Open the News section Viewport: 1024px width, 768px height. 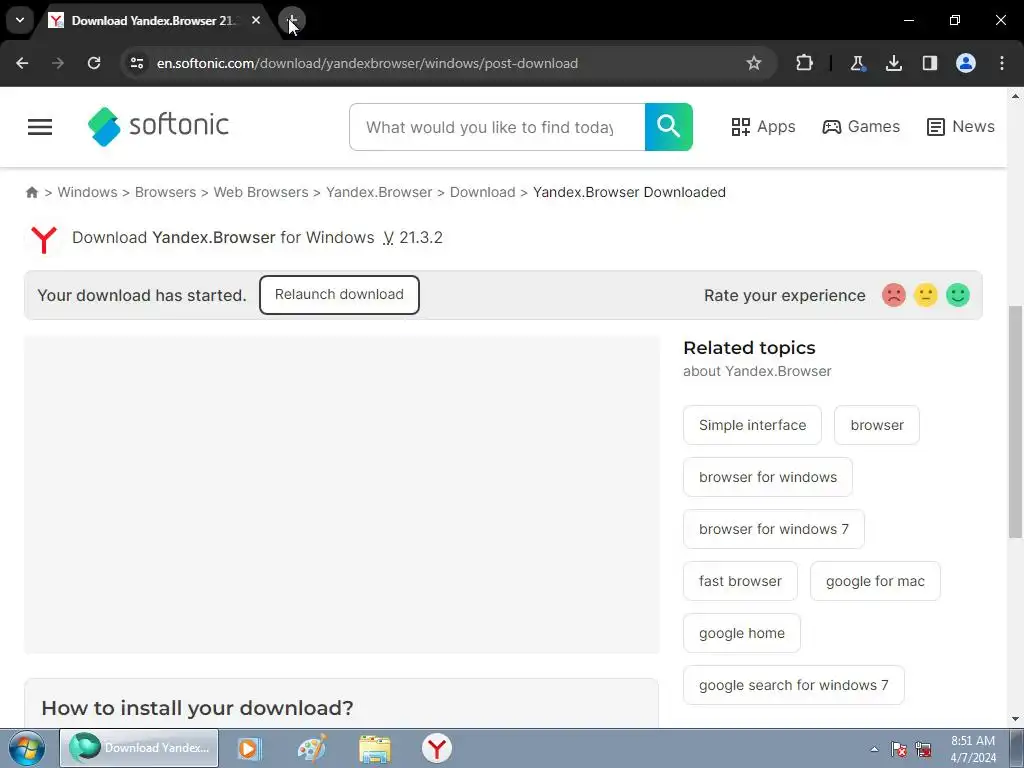pos(961,127)
